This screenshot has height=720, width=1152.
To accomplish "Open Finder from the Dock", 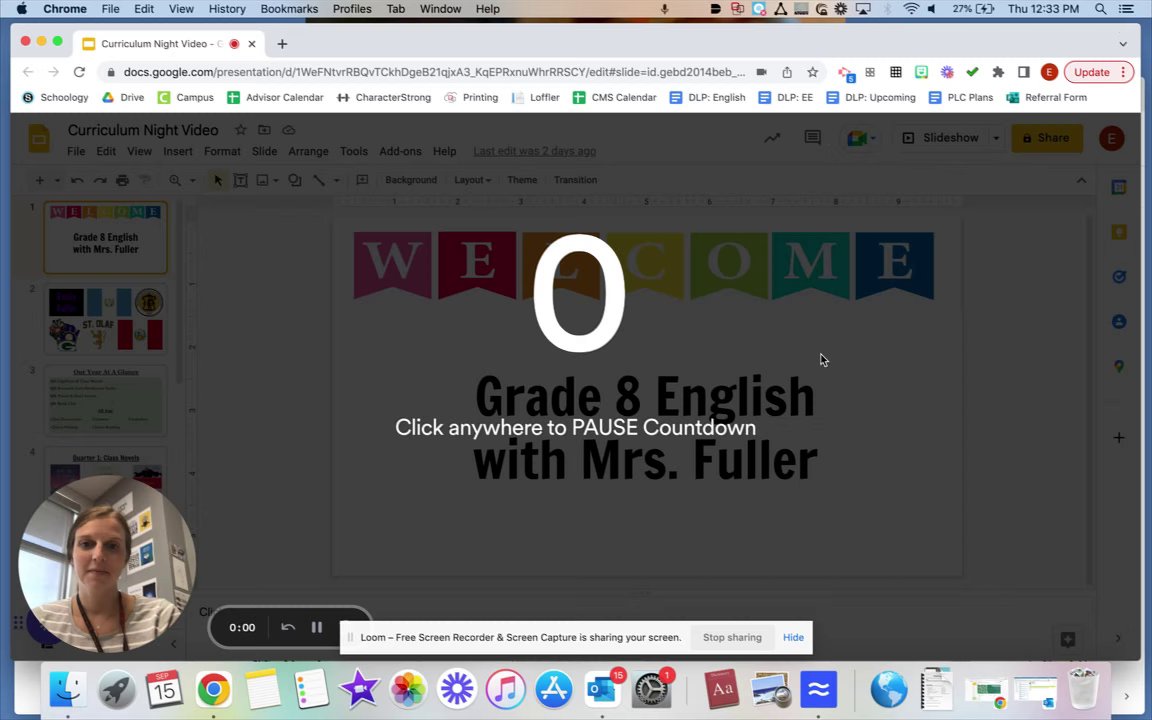I will [x=68, y=690].
